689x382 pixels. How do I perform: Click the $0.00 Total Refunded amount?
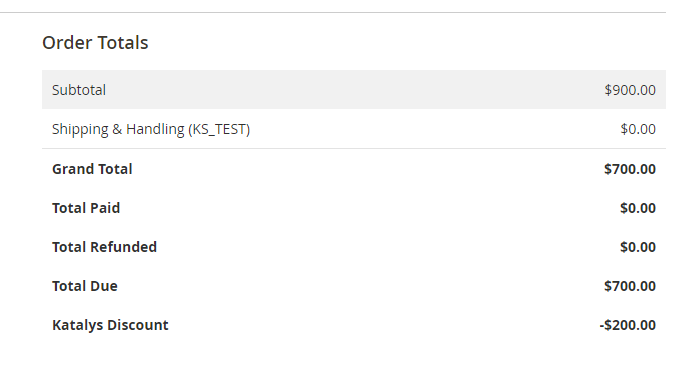638,247
